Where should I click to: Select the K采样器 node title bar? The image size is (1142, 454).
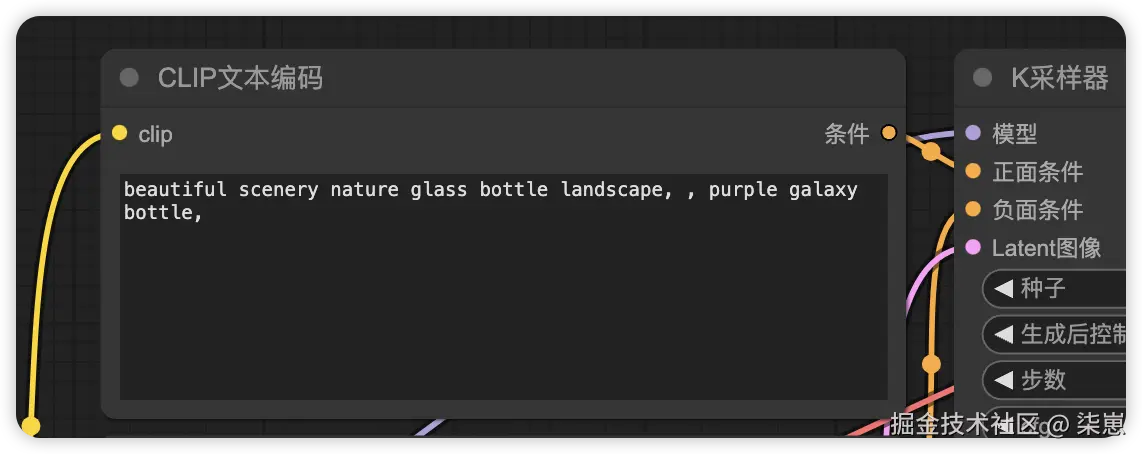(x=1059, y=78)
